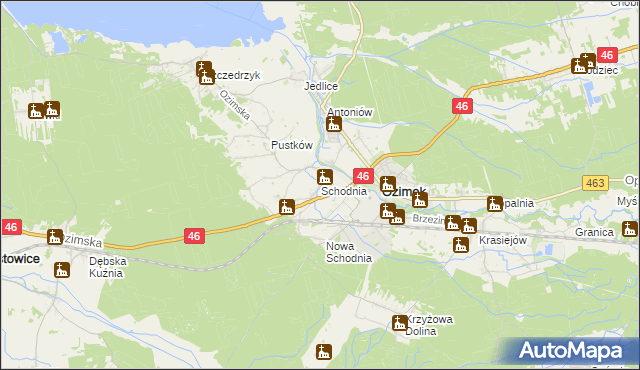
Task: Click the Pustków place label
Action: 292,145
